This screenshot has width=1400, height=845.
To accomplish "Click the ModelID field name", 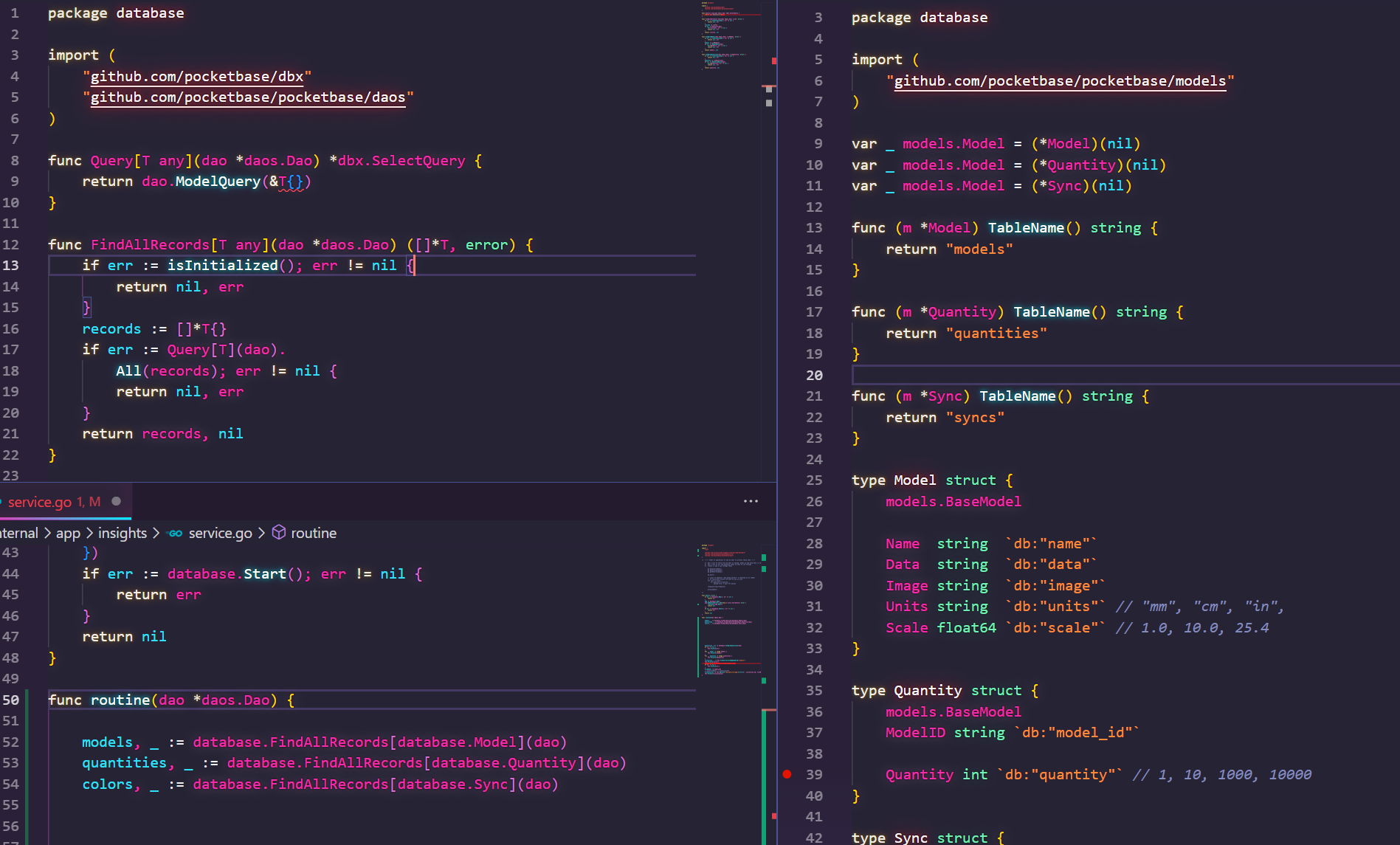I will point(915,733).
